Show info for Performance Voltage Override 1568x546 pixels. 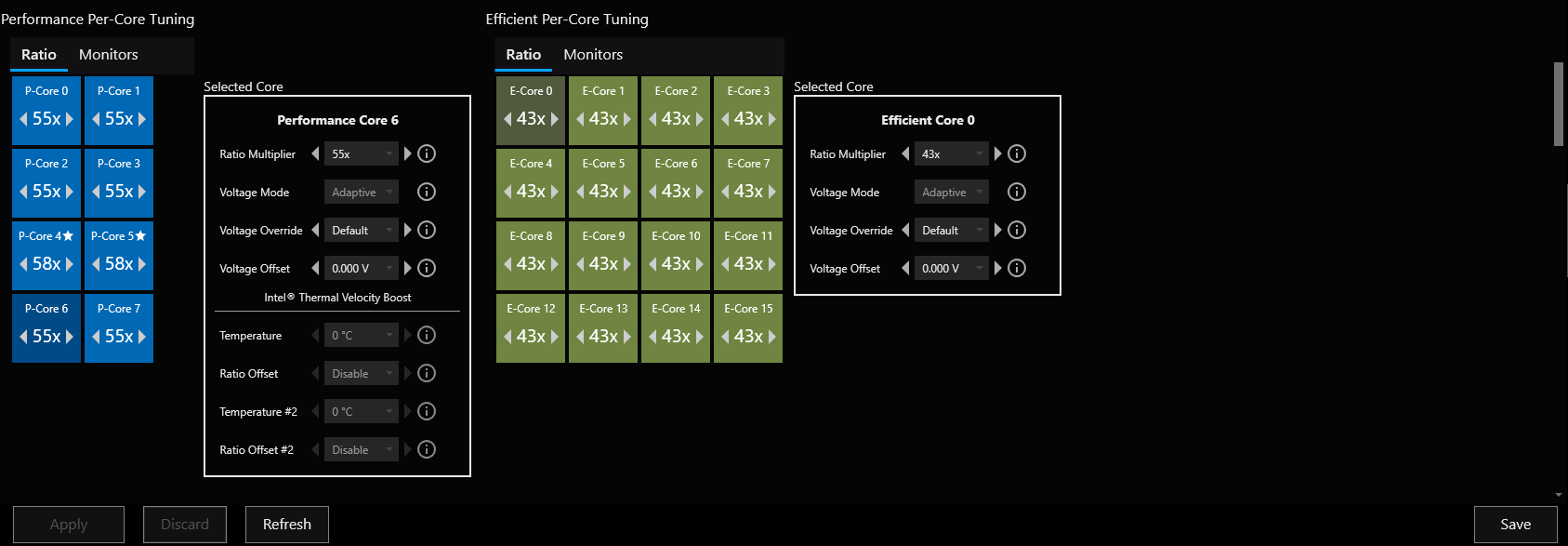[x=427, y=230]
